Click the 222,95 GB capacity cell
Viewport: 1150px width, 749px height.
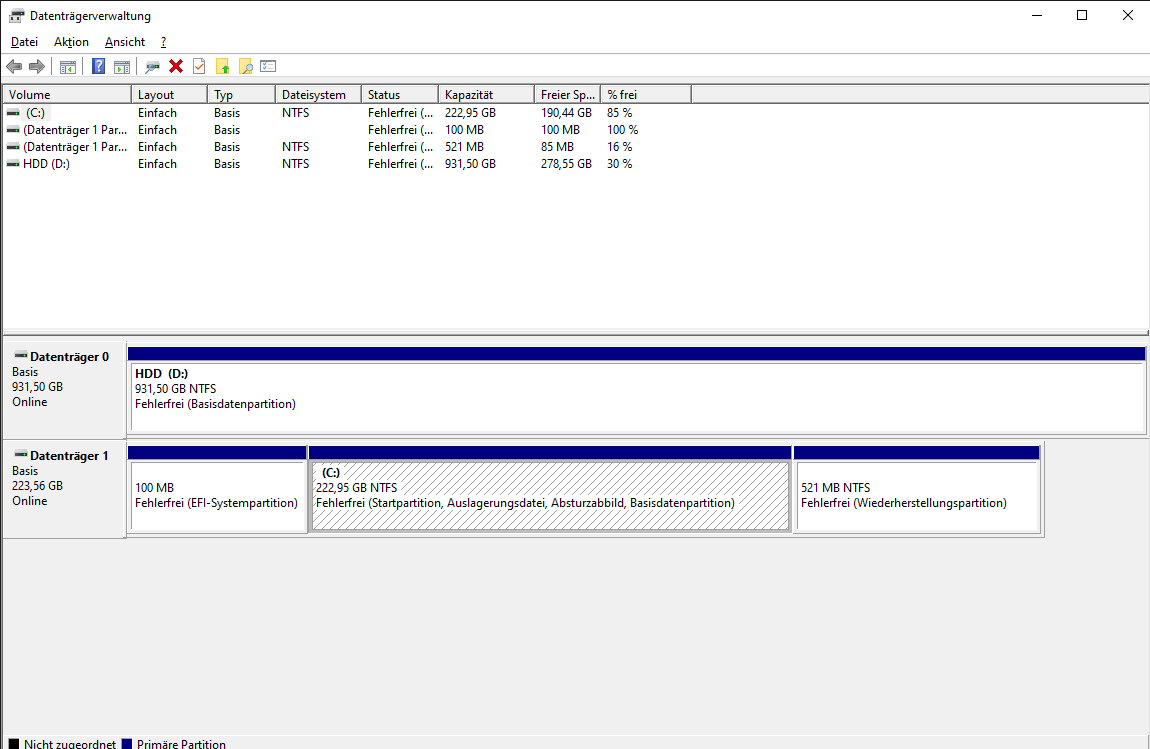470,113
